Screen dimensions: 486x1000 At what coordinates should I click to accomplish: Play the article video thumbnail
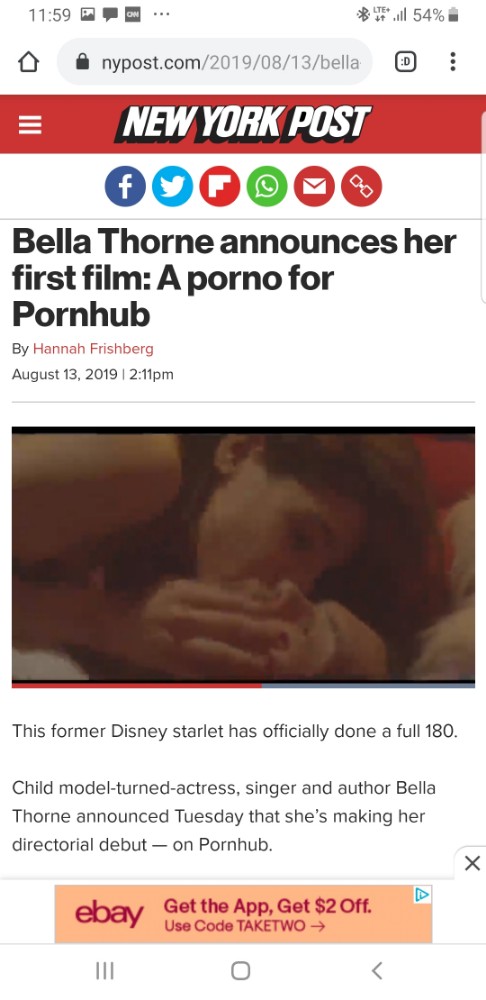click(243, 557)
